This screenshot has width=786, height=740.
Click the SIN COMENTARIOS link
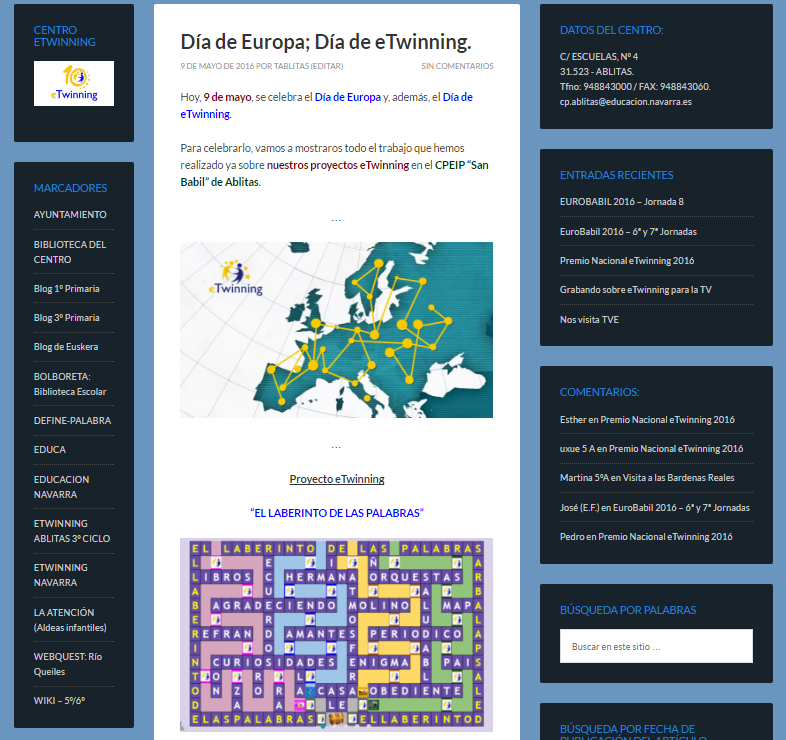point(457,67)
